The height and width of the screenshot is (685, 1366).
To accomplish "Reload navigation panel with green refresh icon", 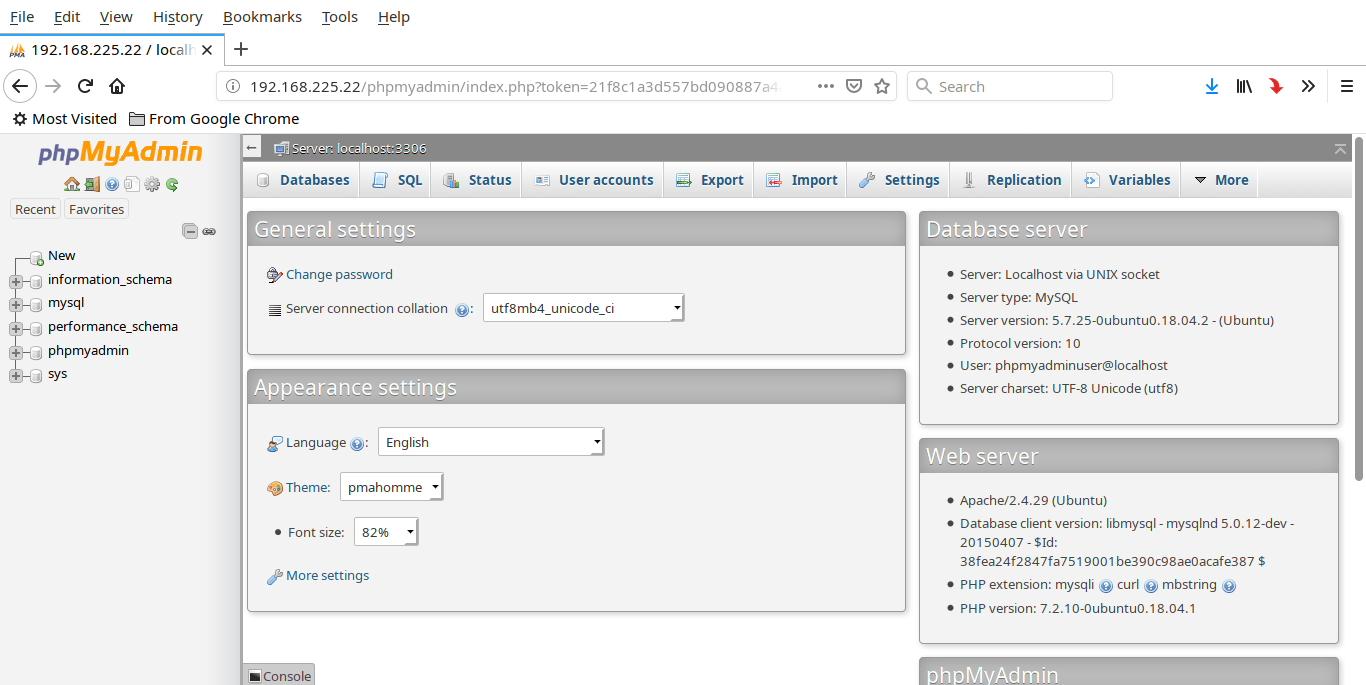I will coord(172,184).
